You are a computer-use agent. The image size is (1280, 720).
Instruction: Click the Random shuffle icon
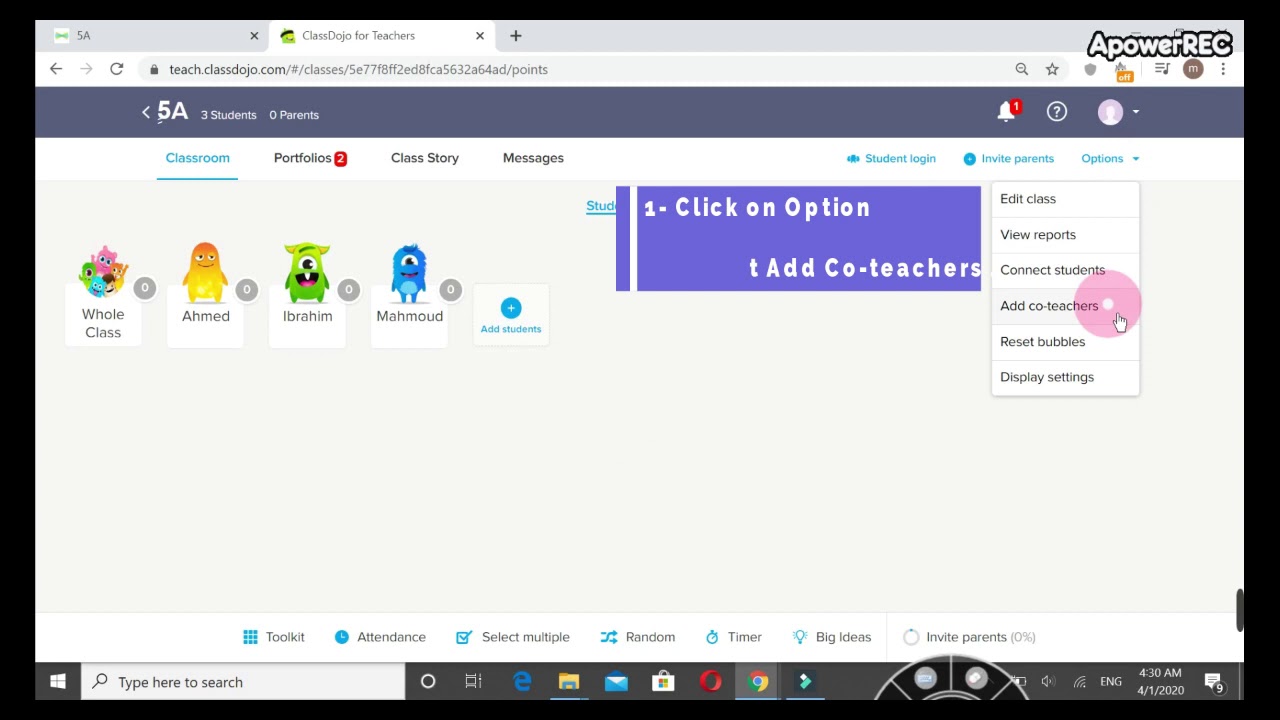608,637
